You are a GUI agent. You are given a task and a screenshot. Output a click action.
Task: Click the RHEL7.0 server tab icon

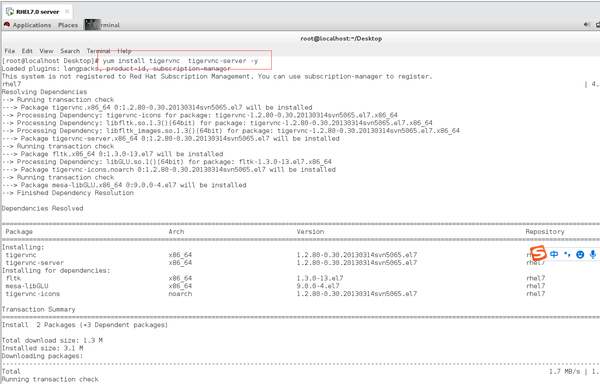[10, 11]
